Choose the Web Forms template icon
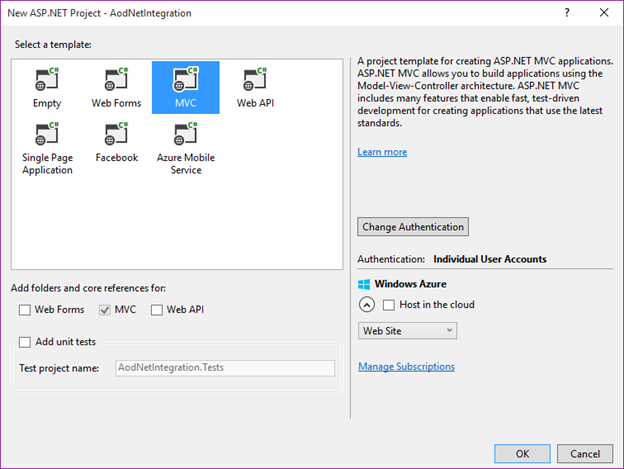 click(x=116, y=81)
